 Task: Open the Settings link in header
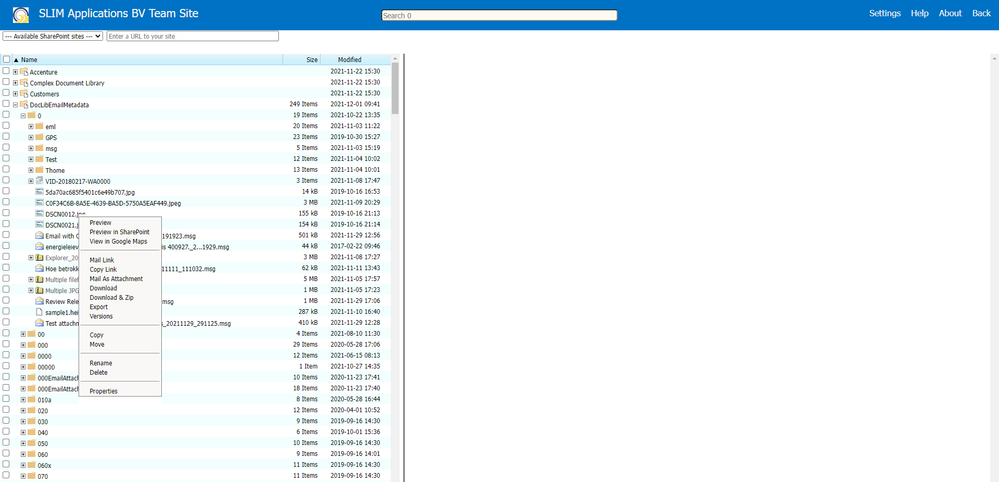[885, 13]
